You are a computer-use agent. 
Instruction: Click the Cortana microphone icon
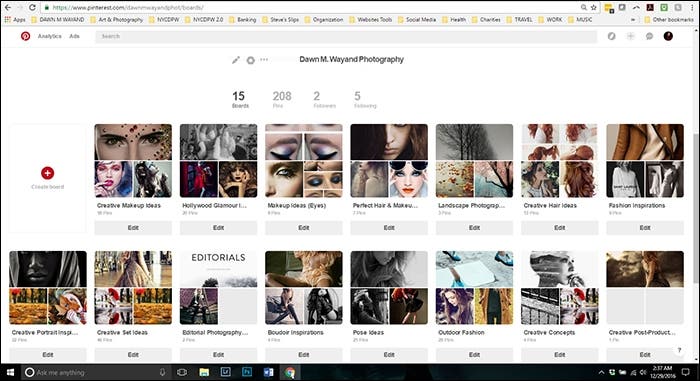click(162, 372)
